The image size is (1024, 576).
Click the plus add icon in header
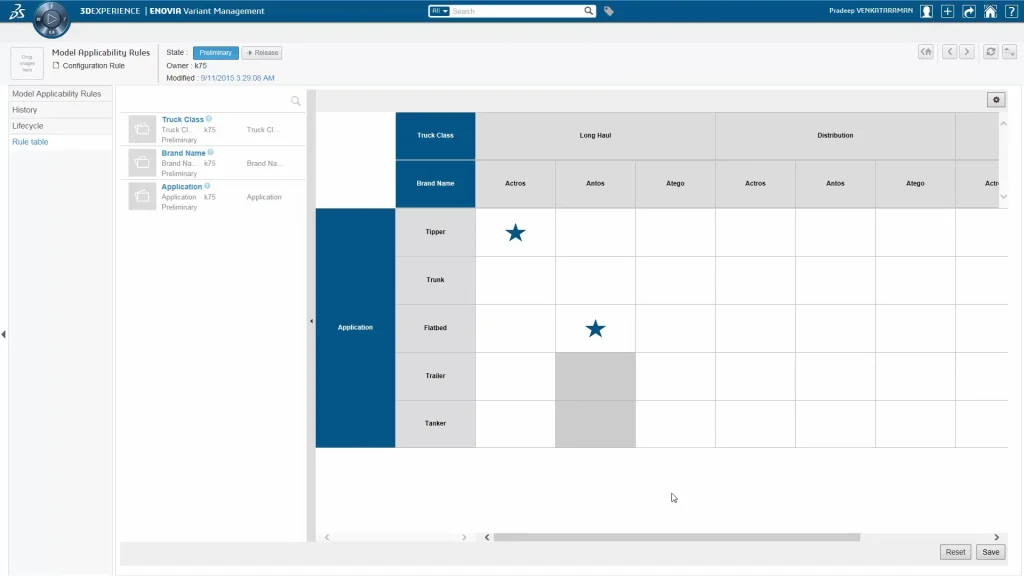click(x=948, y=11)
